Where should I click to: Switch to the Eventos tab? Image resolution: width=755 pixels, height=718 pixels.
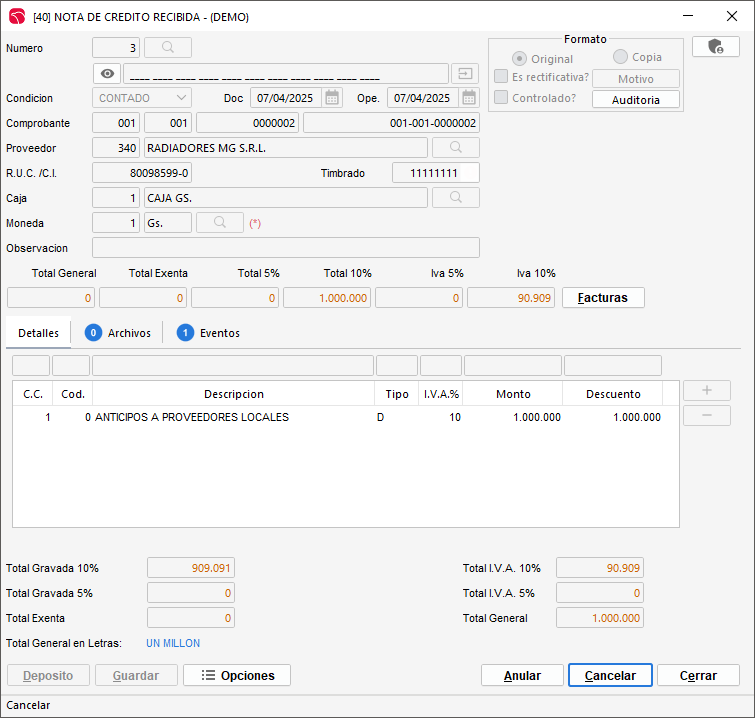pos(208,333)
